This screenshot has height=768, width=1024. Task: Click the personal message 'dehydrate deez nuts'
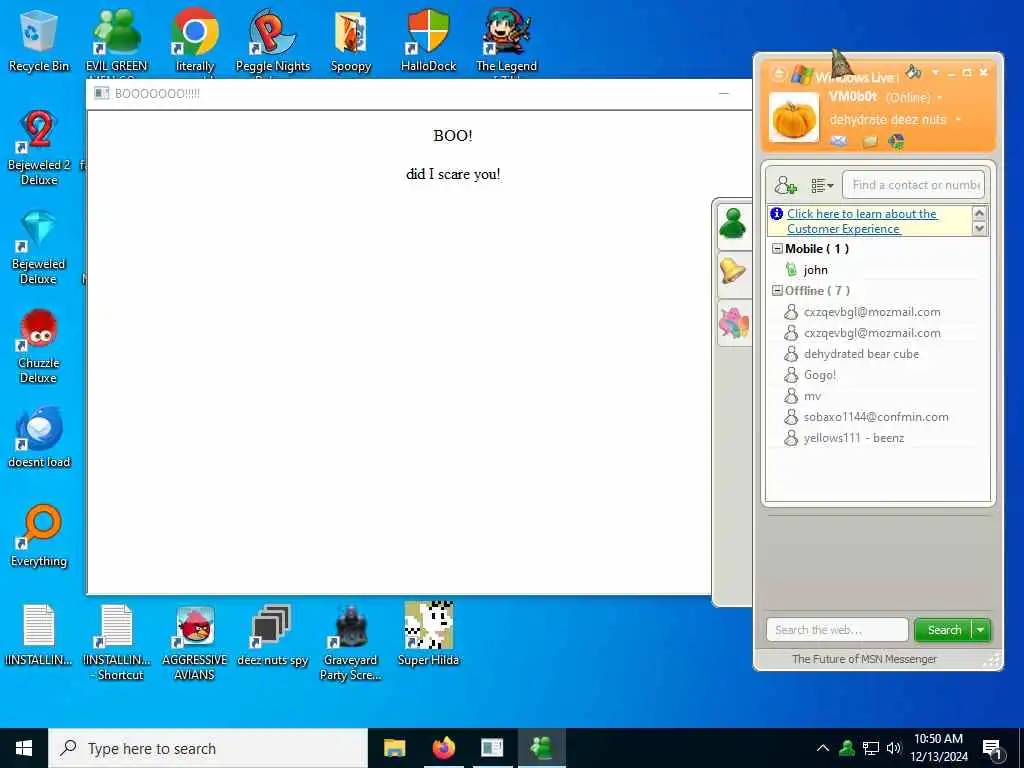(888, 120)
